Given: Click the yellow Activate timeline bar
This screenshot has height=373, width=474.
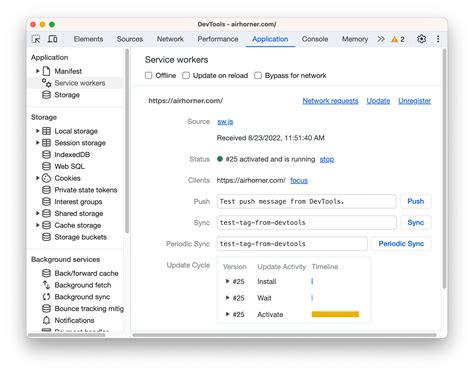Looking at the screenshot, I should pos(335,314).
